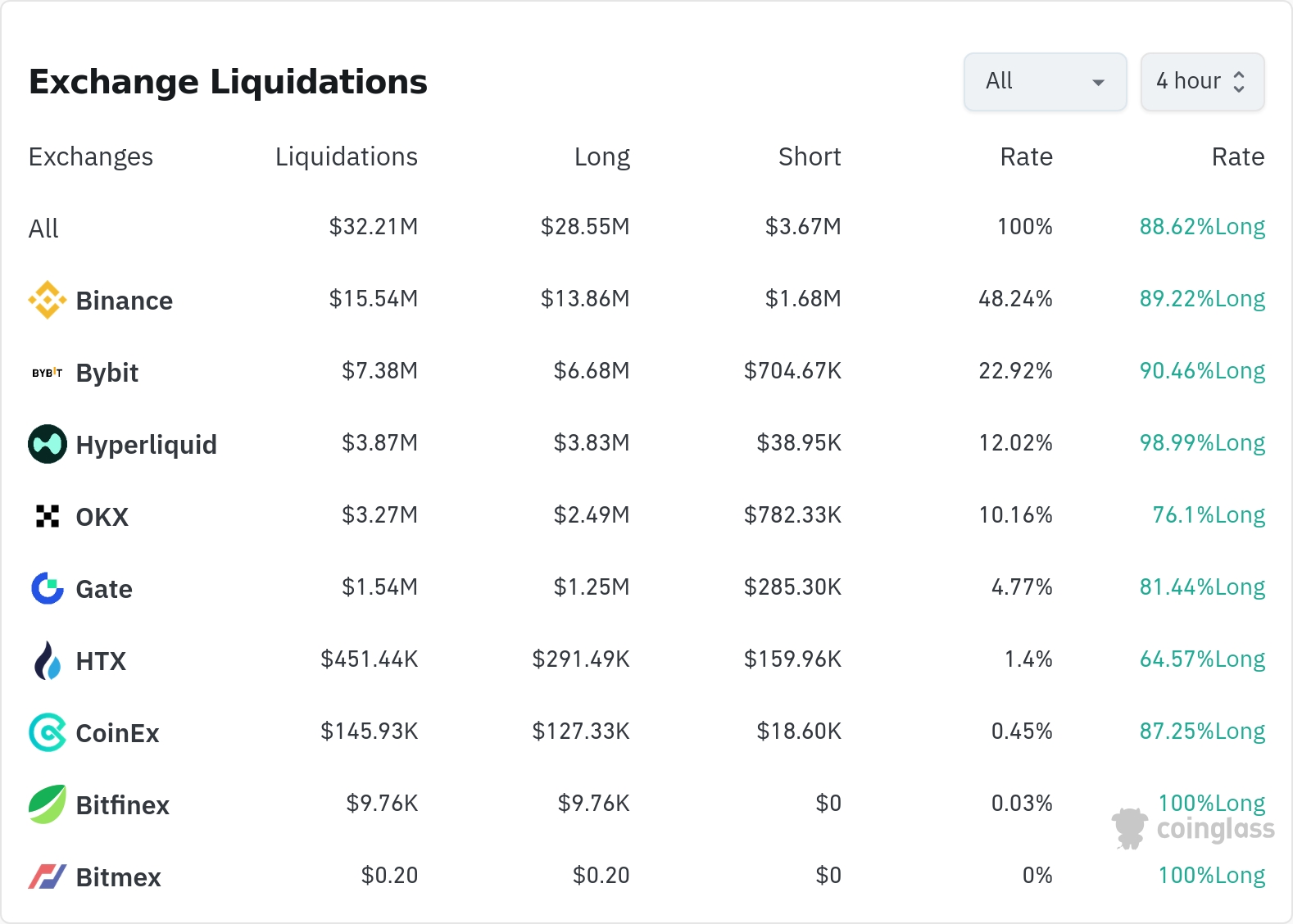
Task: Click the dropdown arrow beside All
Action: coord(1099,83)
